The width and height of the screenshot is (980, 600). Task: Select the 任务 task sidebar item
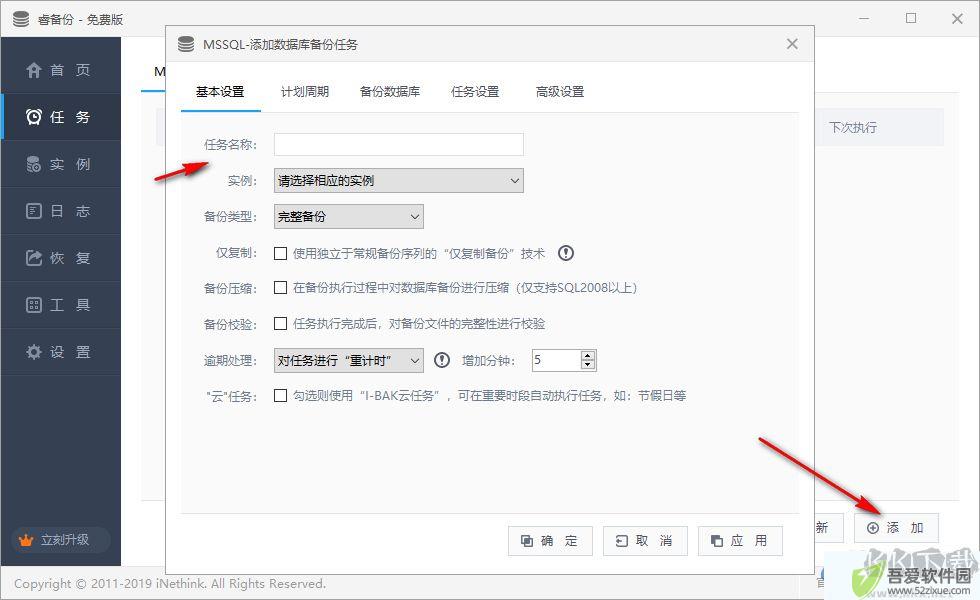61,117
